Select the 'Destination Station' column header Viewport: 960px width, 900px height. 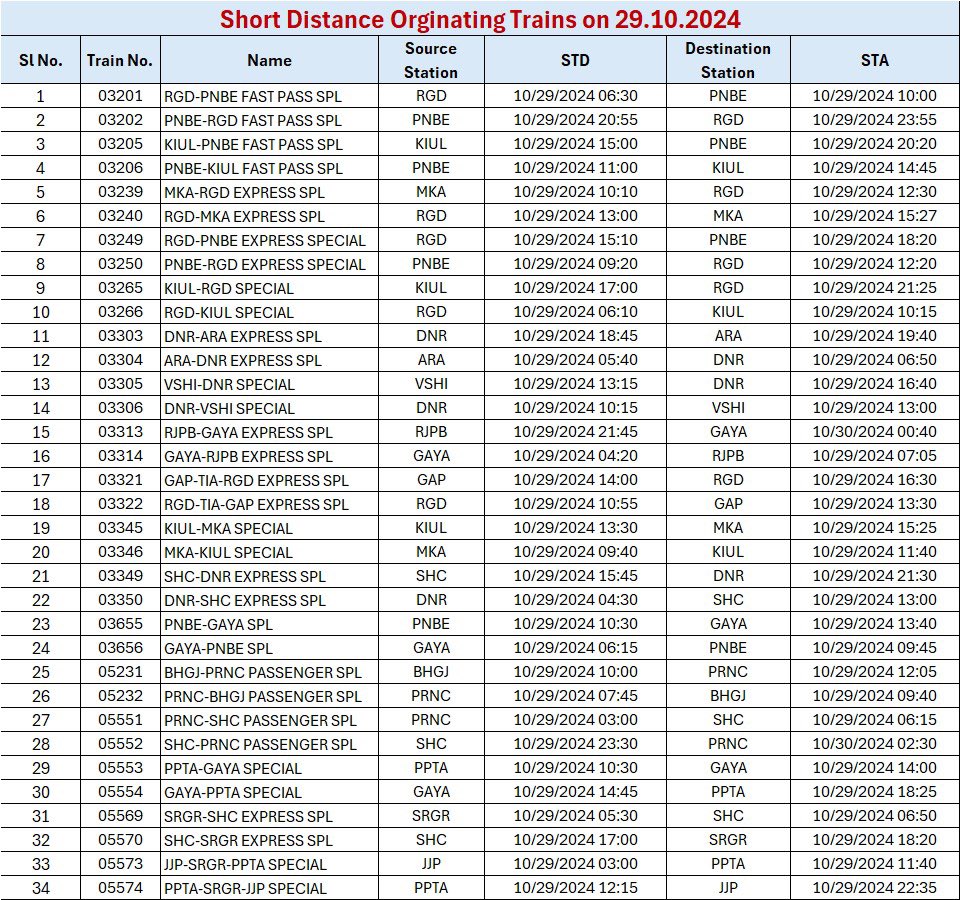click(x=728, y=60)
